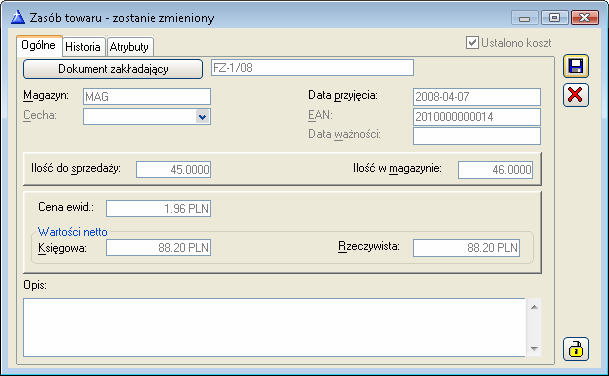Click the blue triangle app icon

coord(17,17)
